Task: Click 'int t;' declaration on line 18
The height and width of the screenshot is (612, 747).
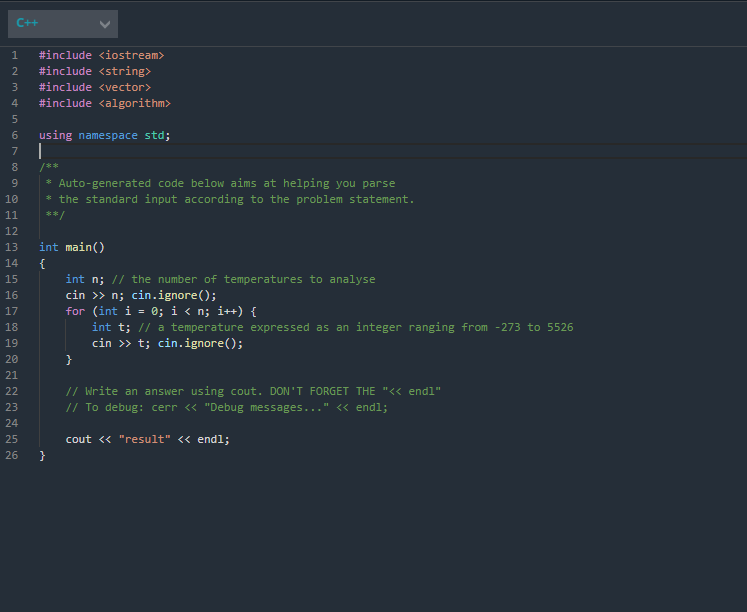Action: 111,327
